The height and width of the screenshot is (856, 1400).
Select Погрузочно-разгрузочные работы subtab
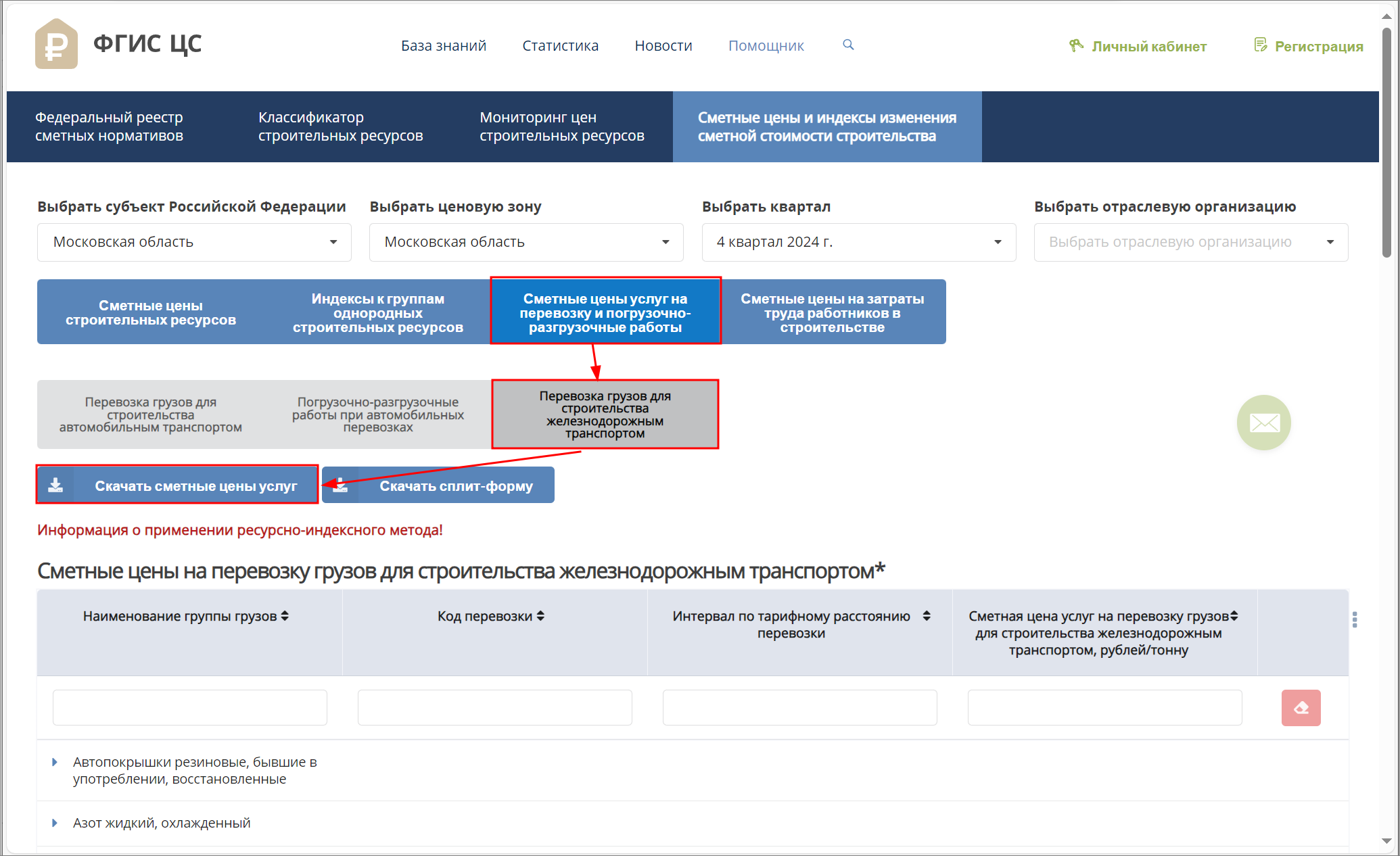377,414
